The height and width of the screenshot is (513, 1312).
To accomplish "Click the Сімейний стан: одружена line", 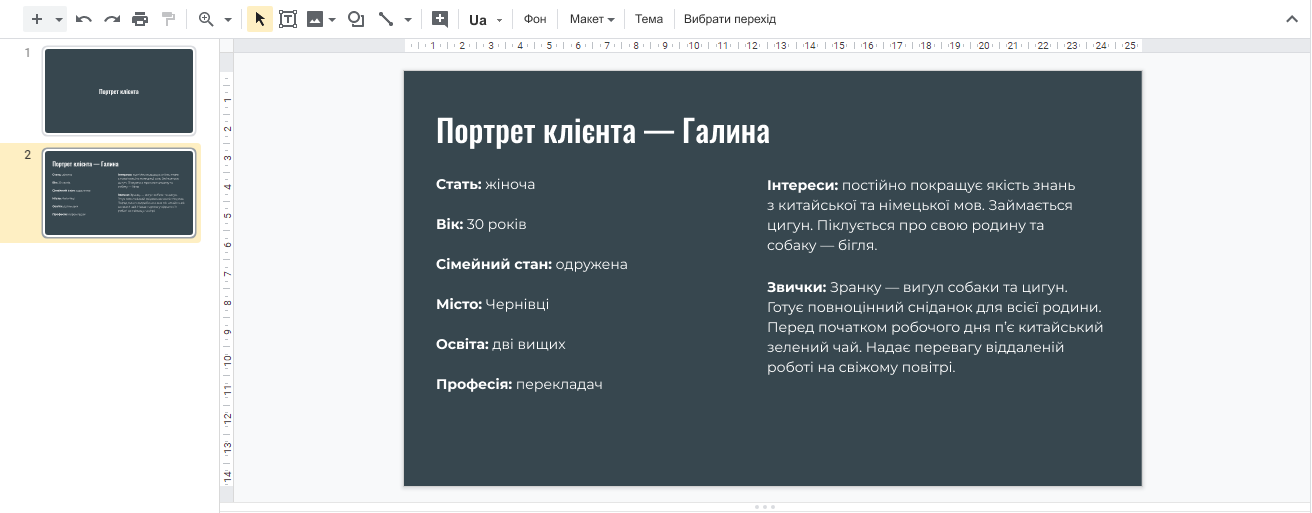I will pyautogui.click(x=532, y=264).
